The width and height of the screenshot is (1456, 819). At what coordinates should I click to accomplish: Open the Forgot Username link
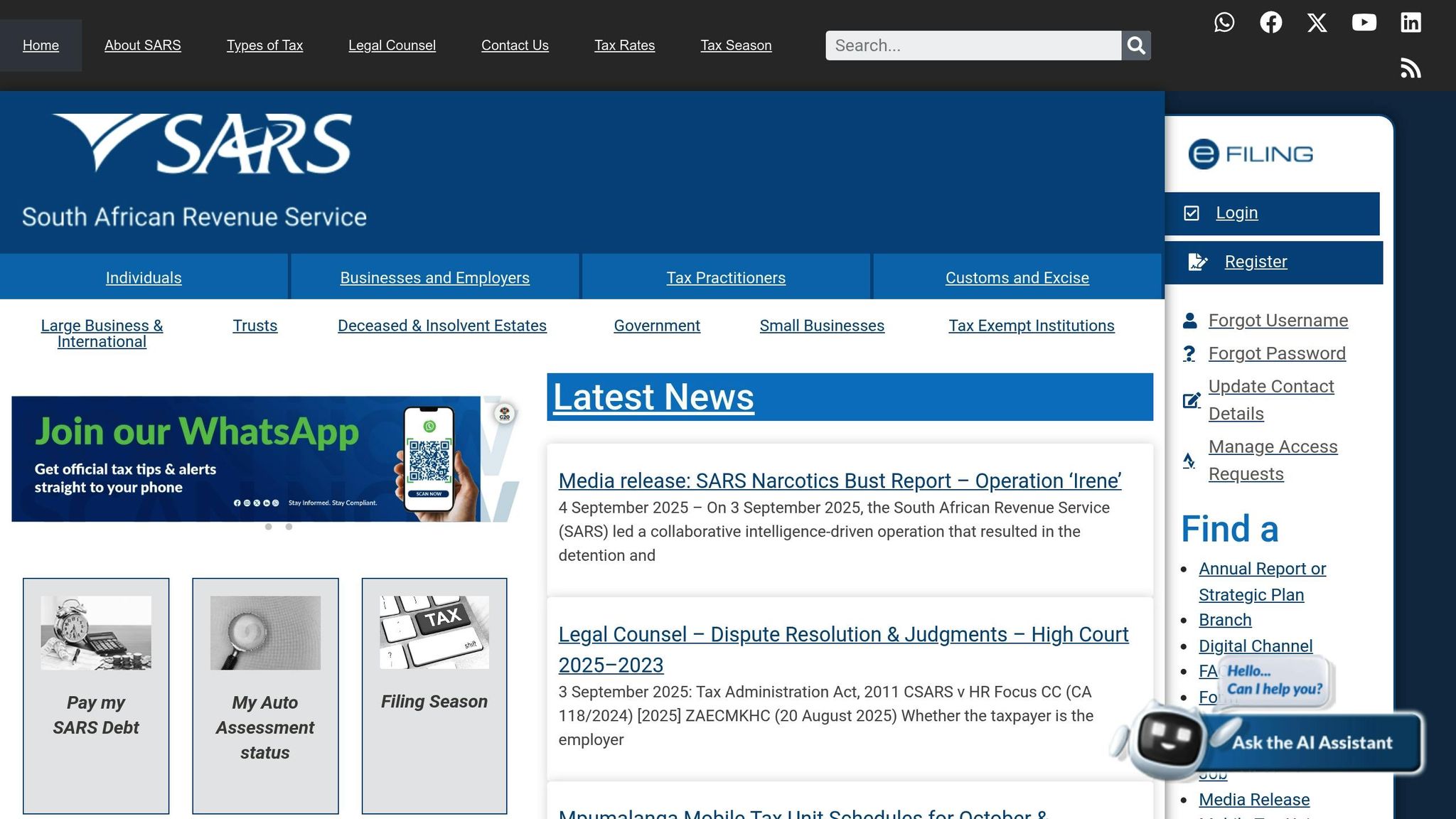[x=1278, y=321]
